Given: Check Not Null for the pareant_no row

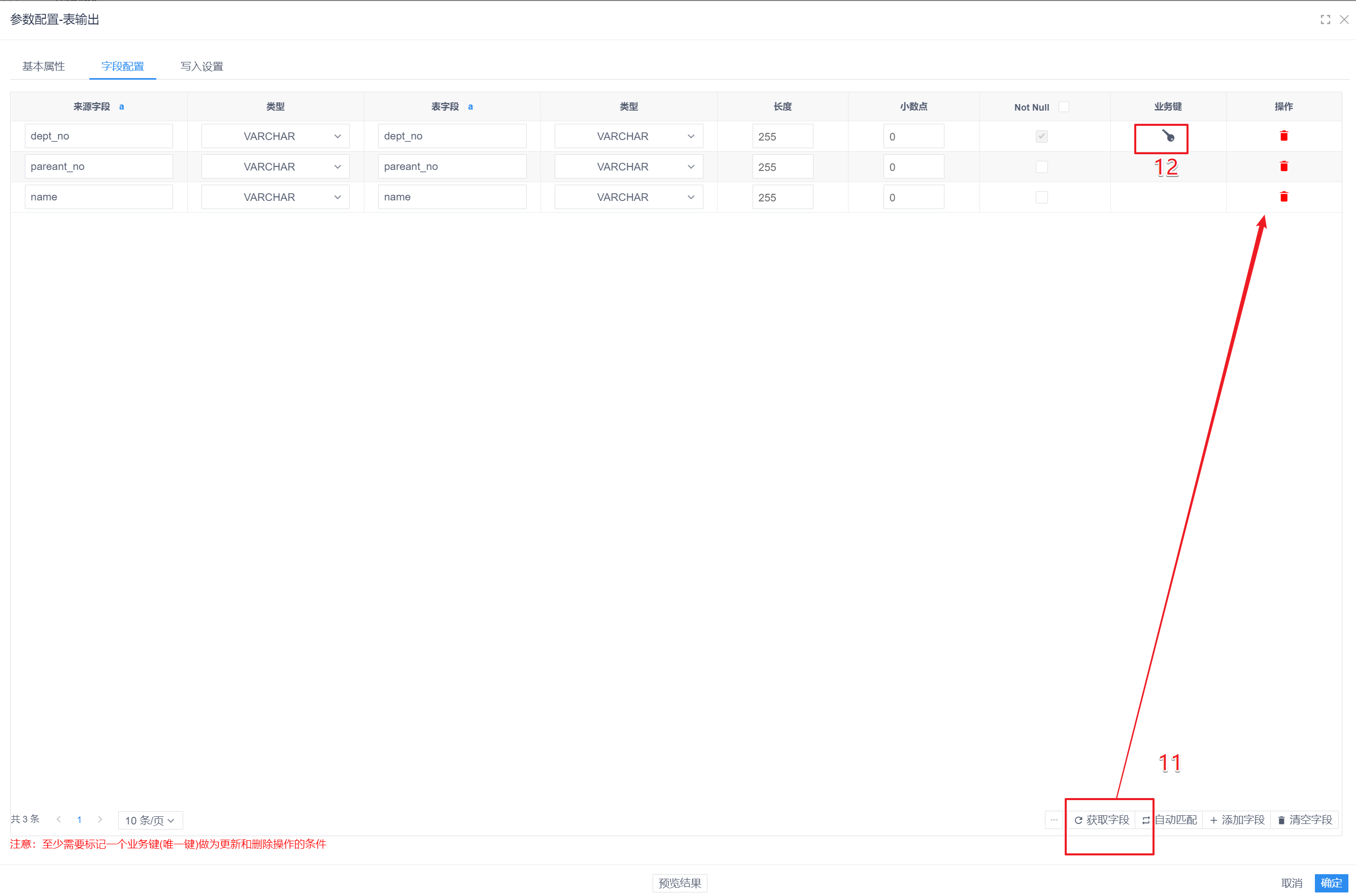Looking at the screenshot, I should click(x=1041, y=167).
